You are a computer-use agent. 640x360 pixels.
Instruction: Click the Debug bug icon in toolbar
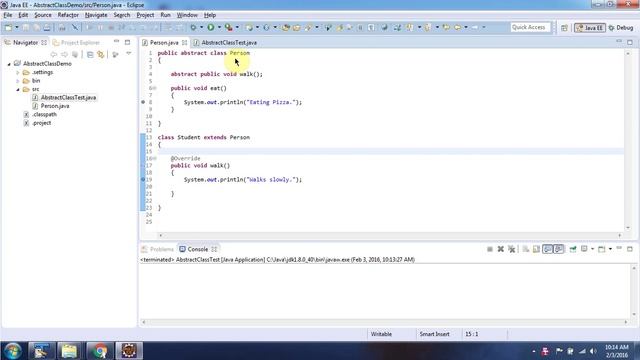(193, 27)
